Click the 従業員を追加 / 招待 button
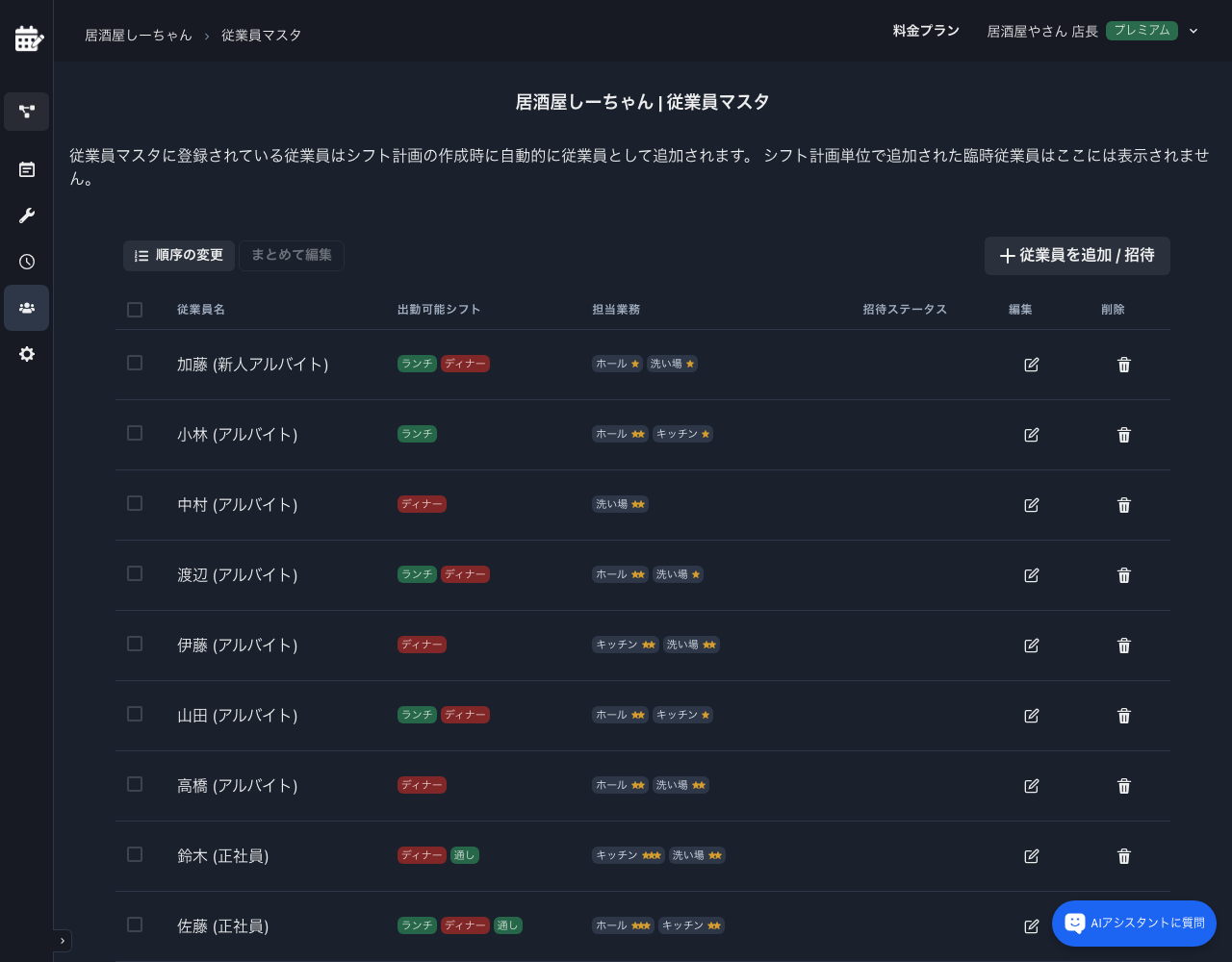 (x=1077, y=256)
